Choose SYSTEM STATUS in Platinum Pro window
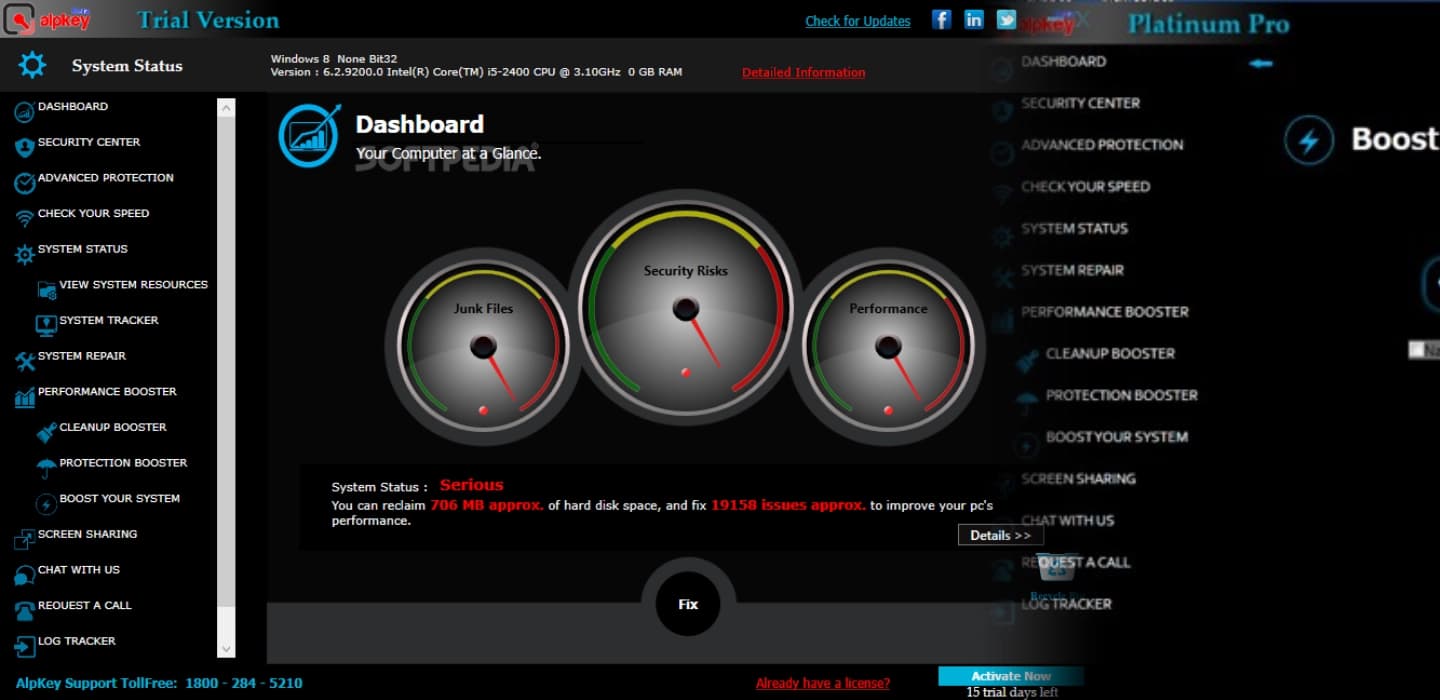 pyautogui.click(x=1075, y=229)
